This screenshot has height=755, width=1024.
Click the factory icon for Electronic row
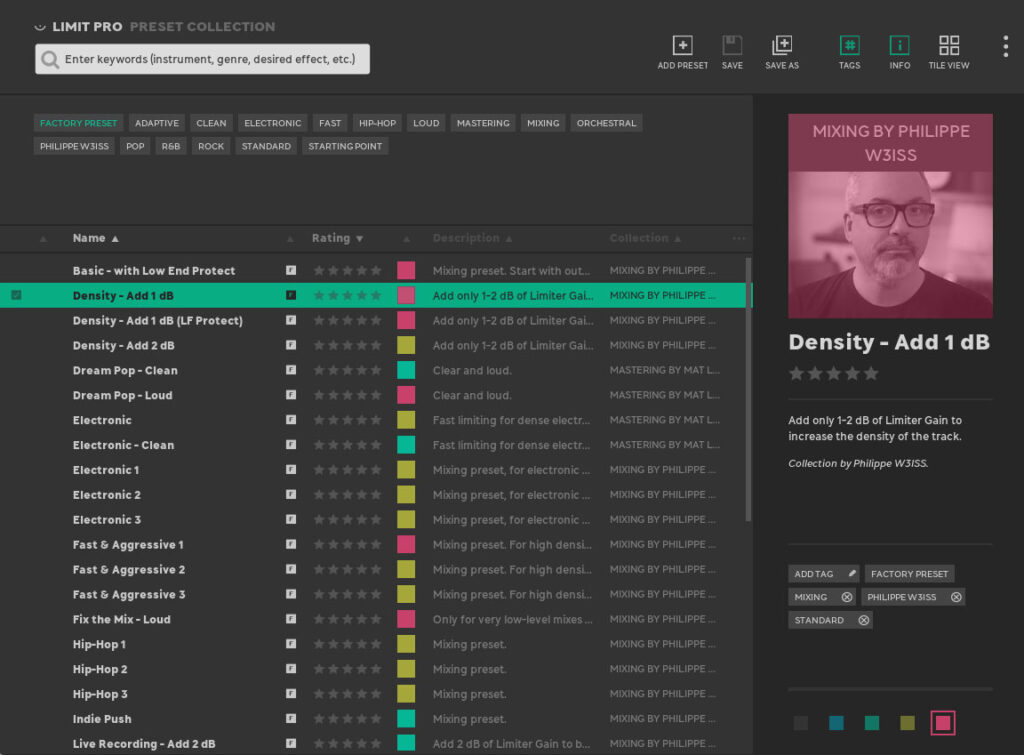coord(291,420)
